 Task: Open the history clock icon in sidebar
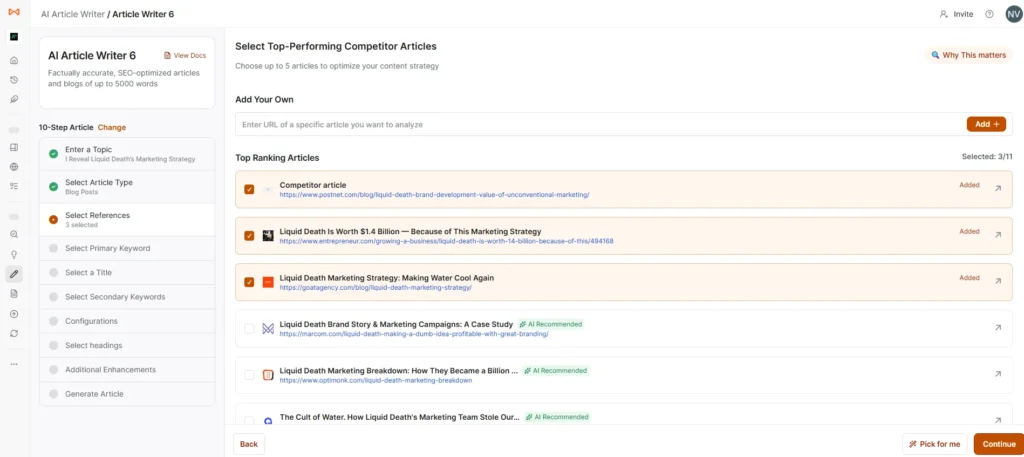(14, 80)
